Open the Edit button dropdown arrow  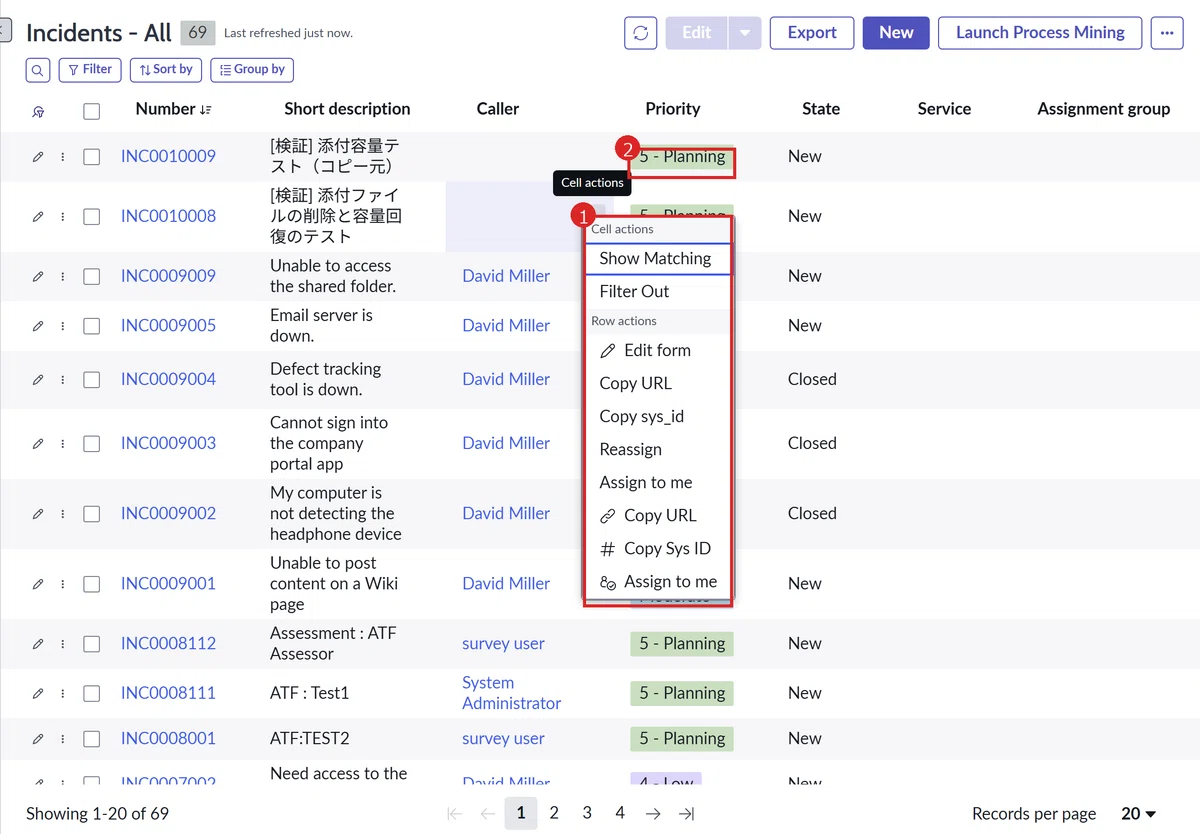coord(745,33)
